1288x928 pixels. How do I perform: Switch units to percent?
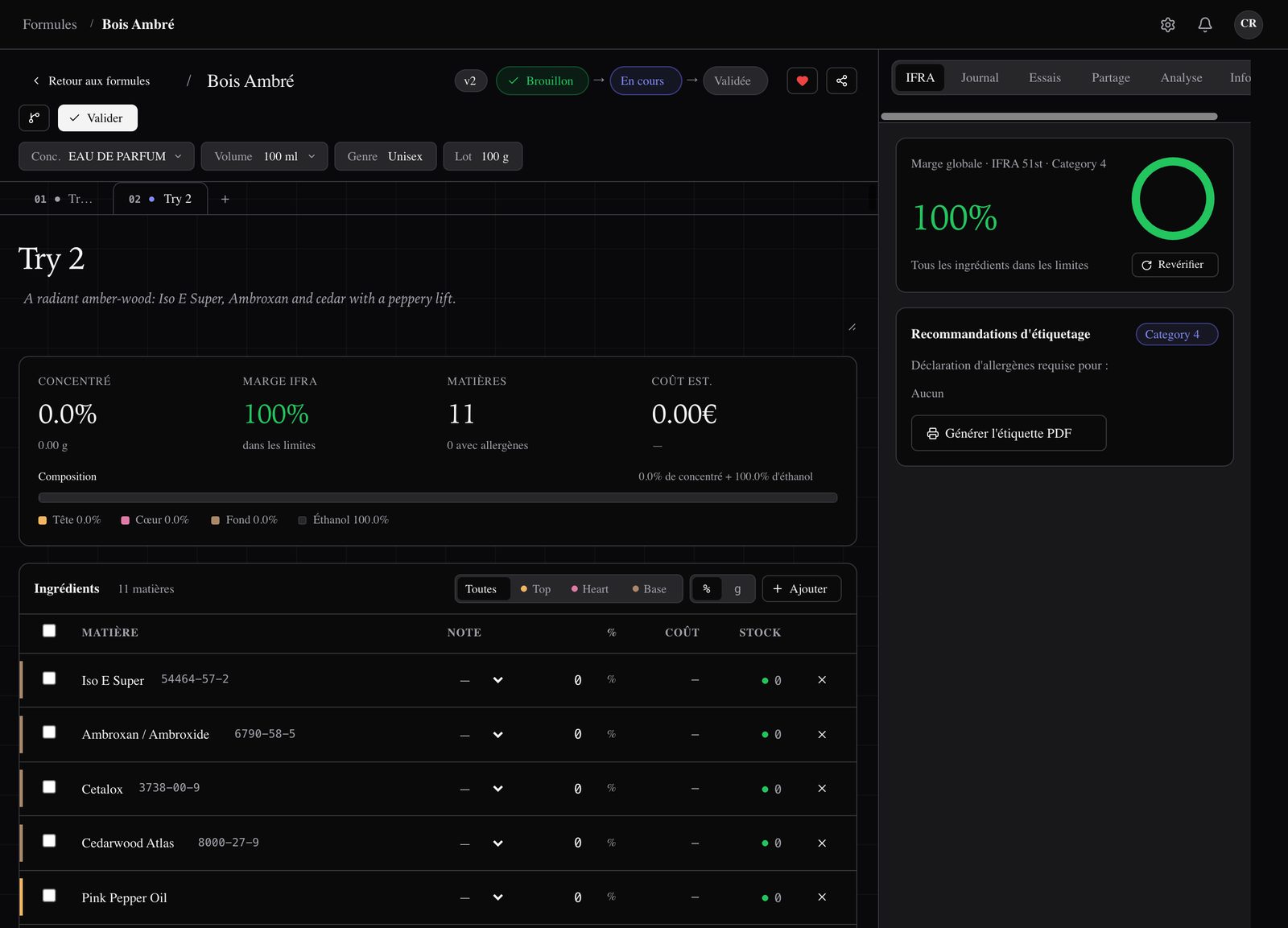(707, 589)
